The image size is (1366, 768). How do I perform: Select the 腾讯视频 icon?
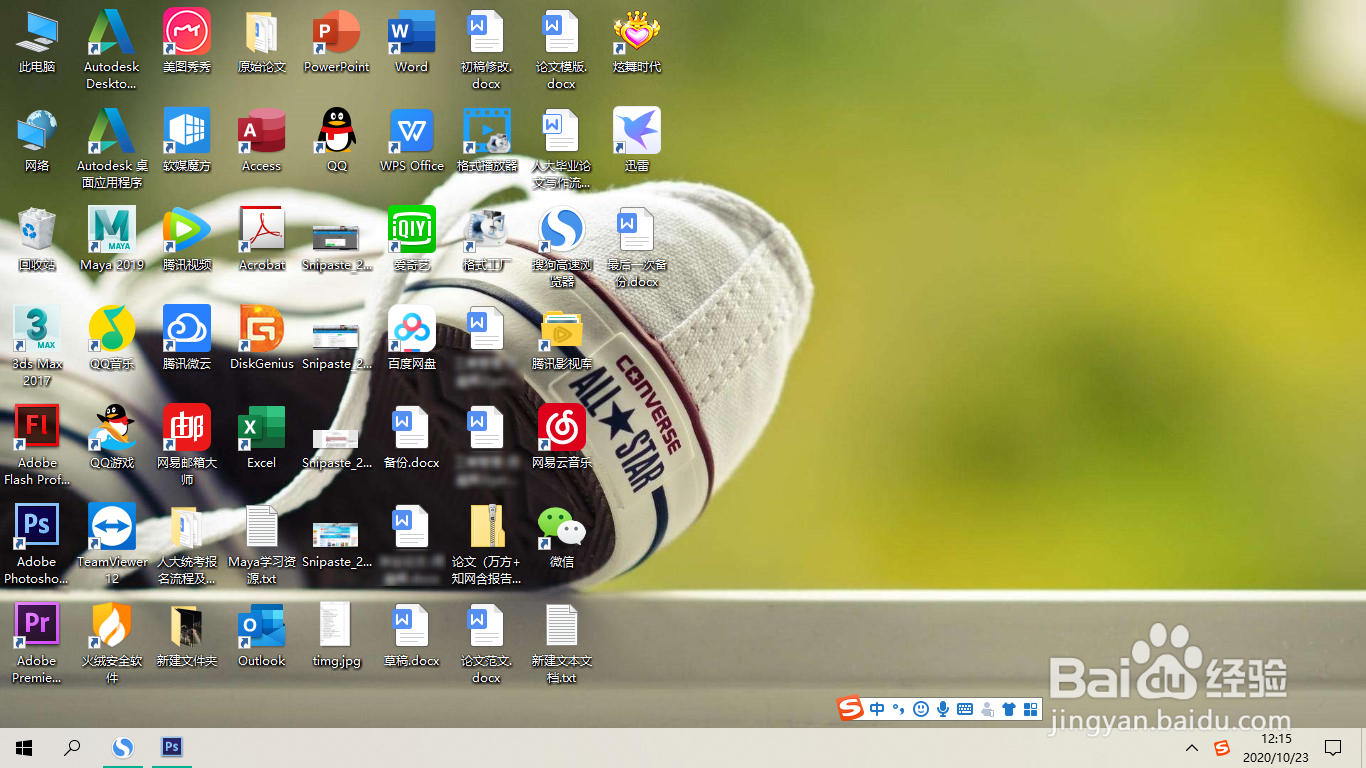pos(187,240)
